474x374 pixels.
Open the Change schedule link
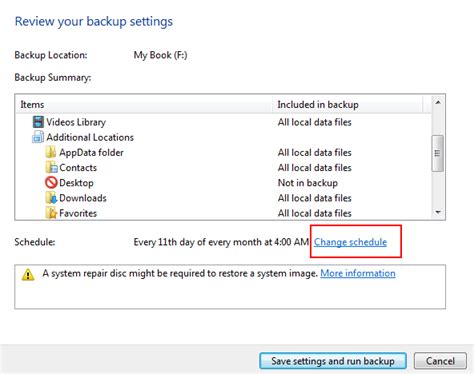(350, 242)
